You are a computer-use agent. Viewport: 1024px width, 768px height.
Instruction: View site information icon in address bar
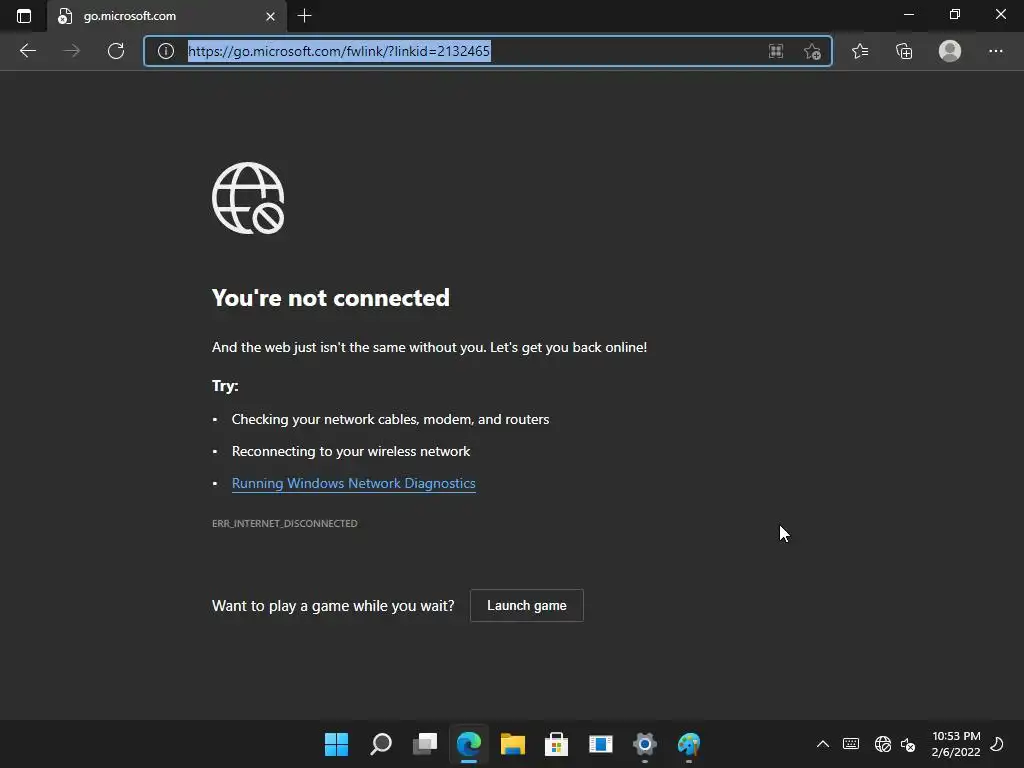[166, 51]
